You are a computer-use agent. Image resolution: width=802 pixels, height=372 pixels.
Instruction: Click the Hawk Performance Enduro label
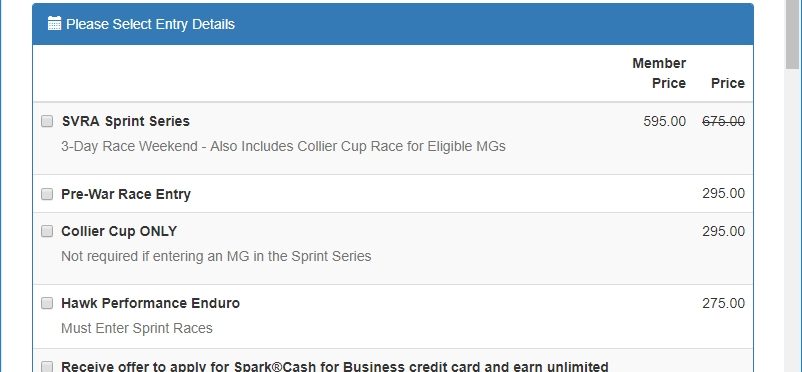coord(150,303)
